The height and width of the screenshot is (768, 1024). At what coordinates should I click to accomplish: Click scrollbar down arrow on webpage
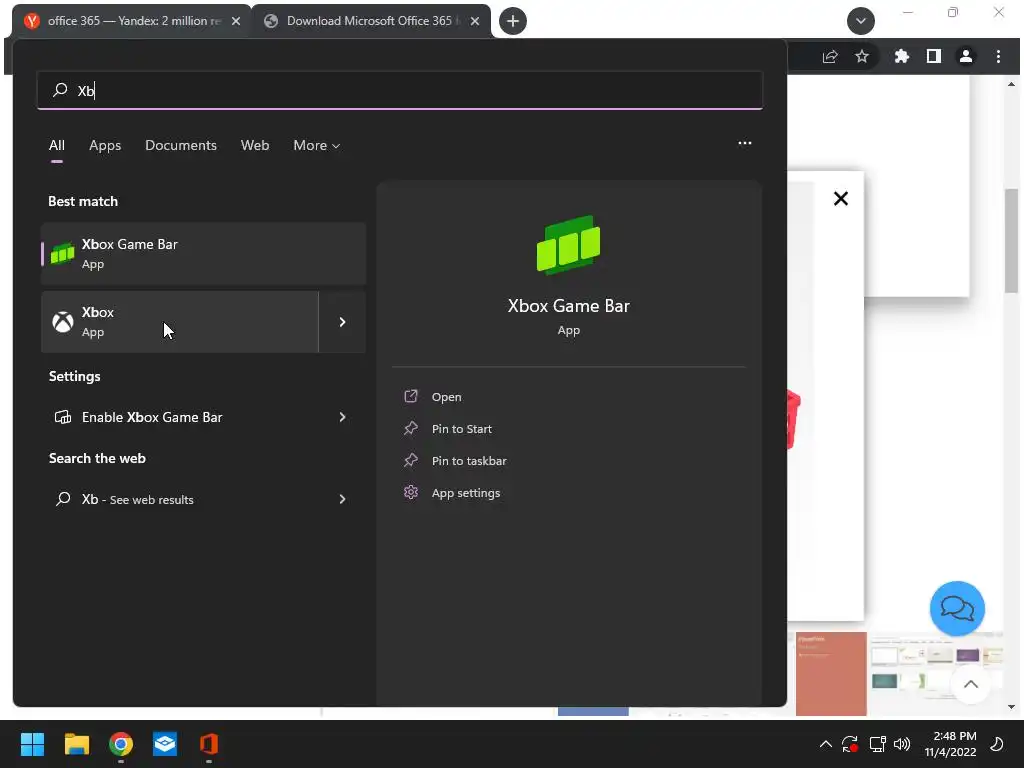(x=1011, y=707)
